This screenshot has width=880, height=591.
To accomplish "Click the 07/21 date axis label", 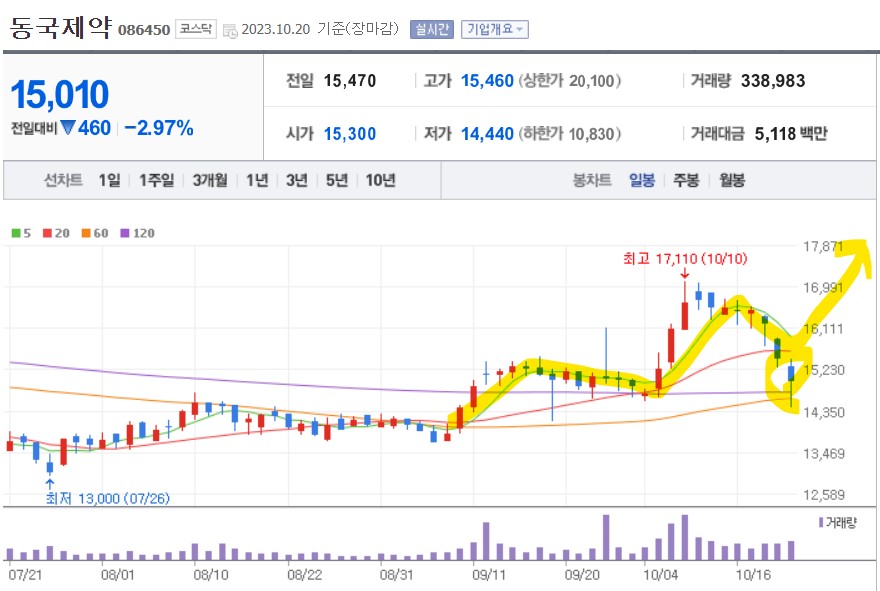I will tap(25, 575).
